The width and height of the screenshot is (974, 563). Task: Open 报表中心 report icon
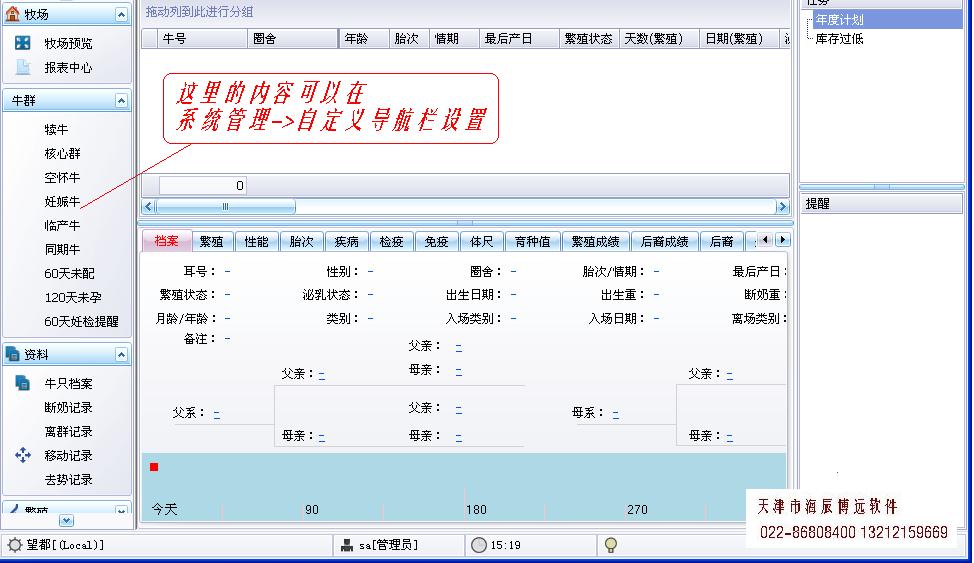coord(23,67)
